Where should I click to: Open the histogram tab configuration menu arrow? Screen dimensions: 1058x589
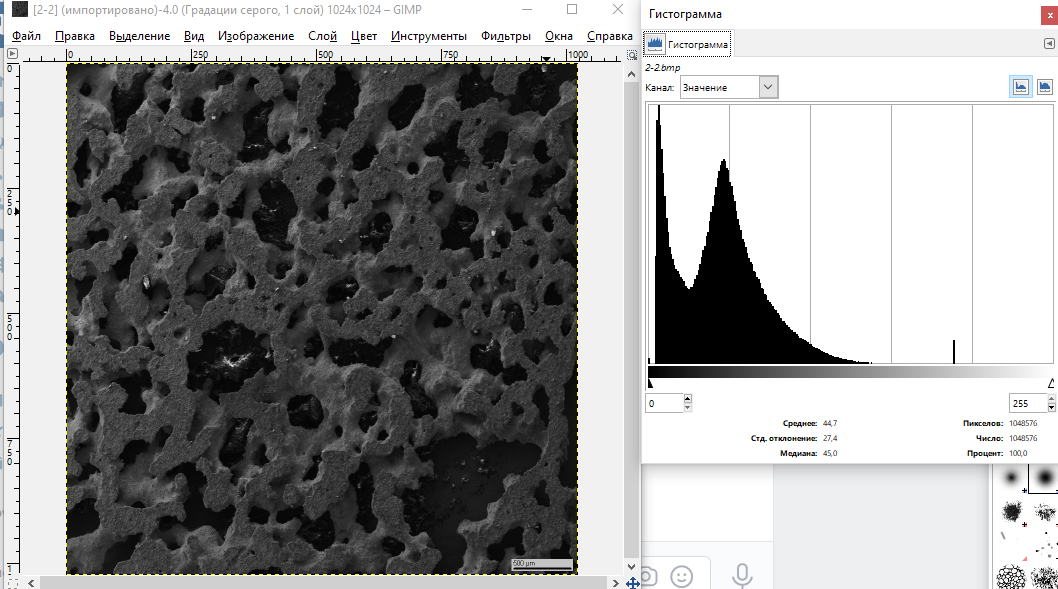pyautogui.click(x=1048, y=44)
